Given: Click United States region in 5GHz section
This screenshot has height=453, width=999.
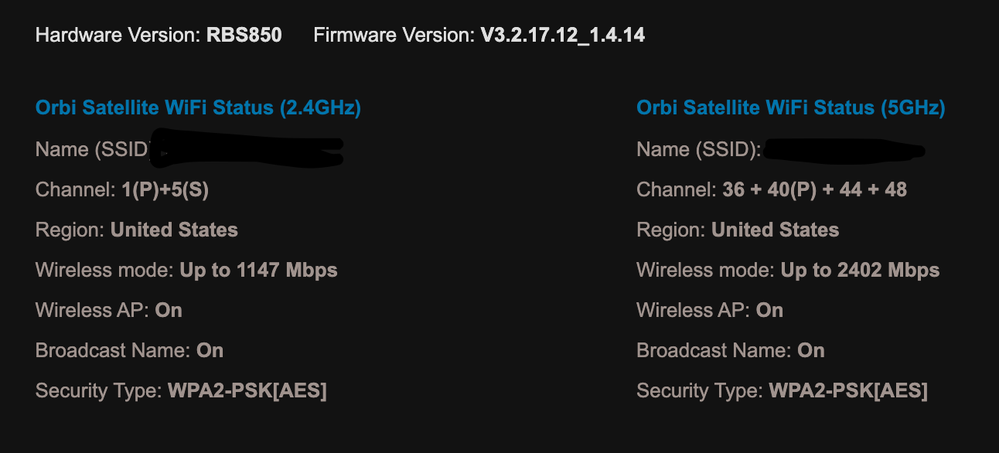Looking at the screenshot, I should click(x=775, y=230).
